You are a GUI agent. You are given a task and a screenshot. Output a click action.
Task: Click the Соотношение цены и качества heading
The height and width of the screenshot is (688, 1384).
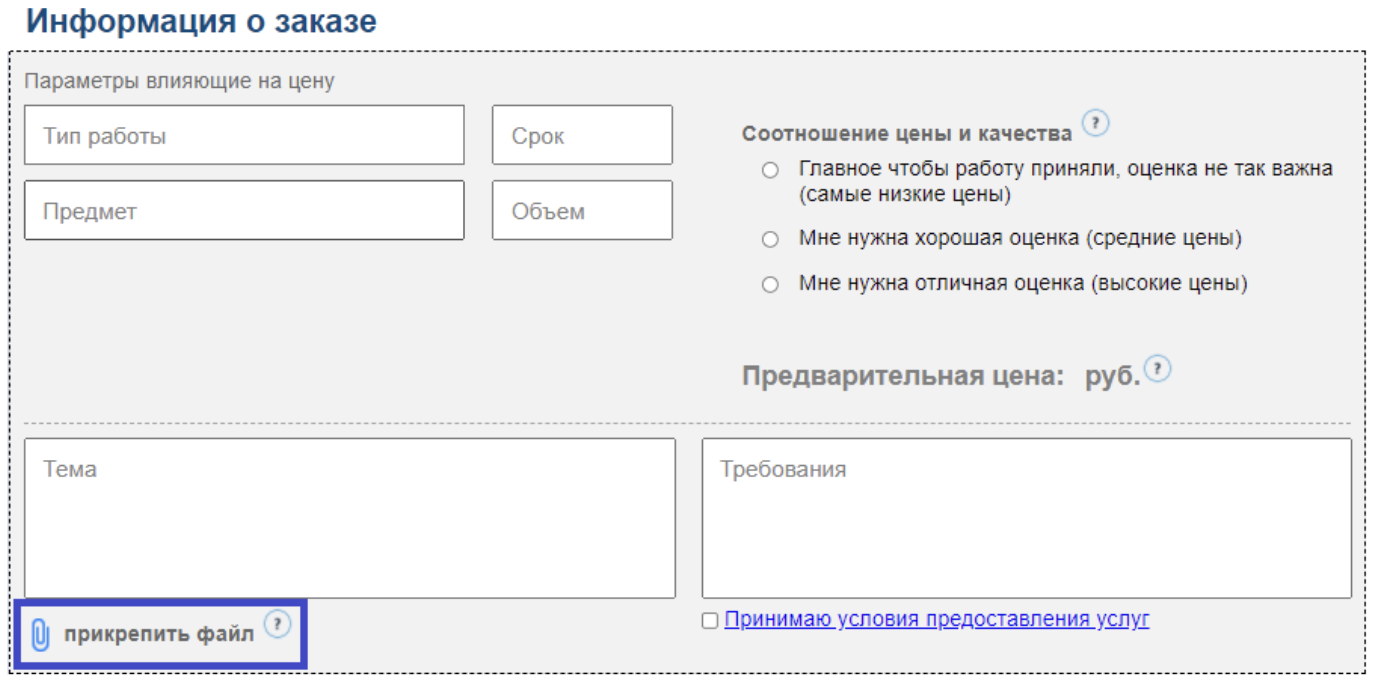pos(906,134)
